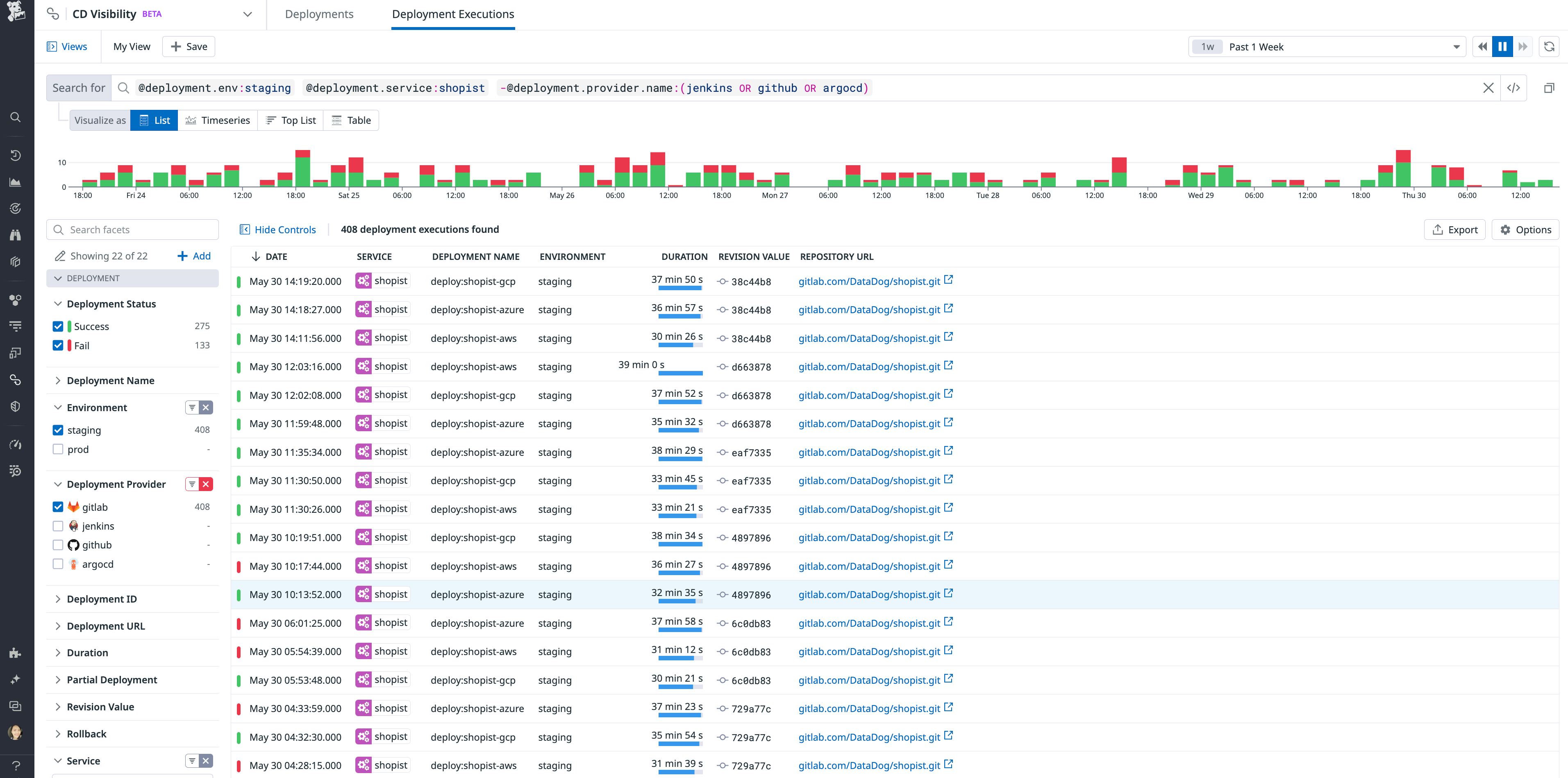The height and width of the screenshot is (778, 1568).
Task: Step back in time with the rewind icon
Action: tap(1482, 46)
